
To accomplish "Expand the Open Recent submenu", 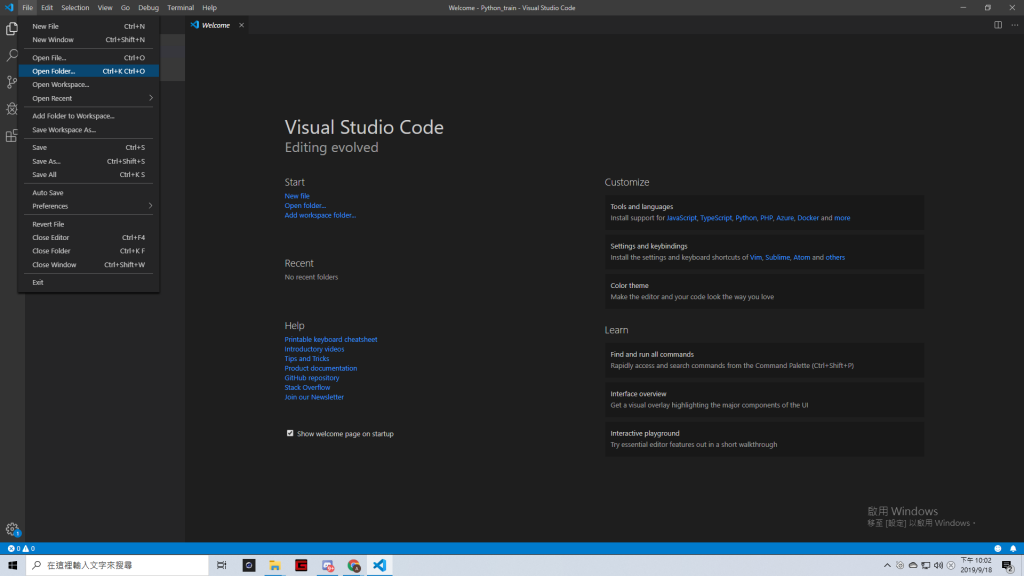I will [88, 98].
